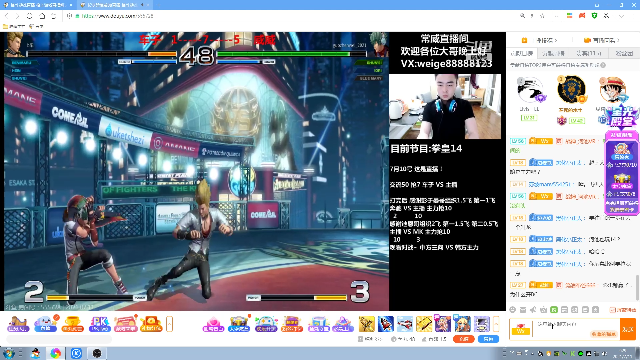Expand more gifts with the arrow after computer gift
The image size is (640, 360).
pos(496,324)
